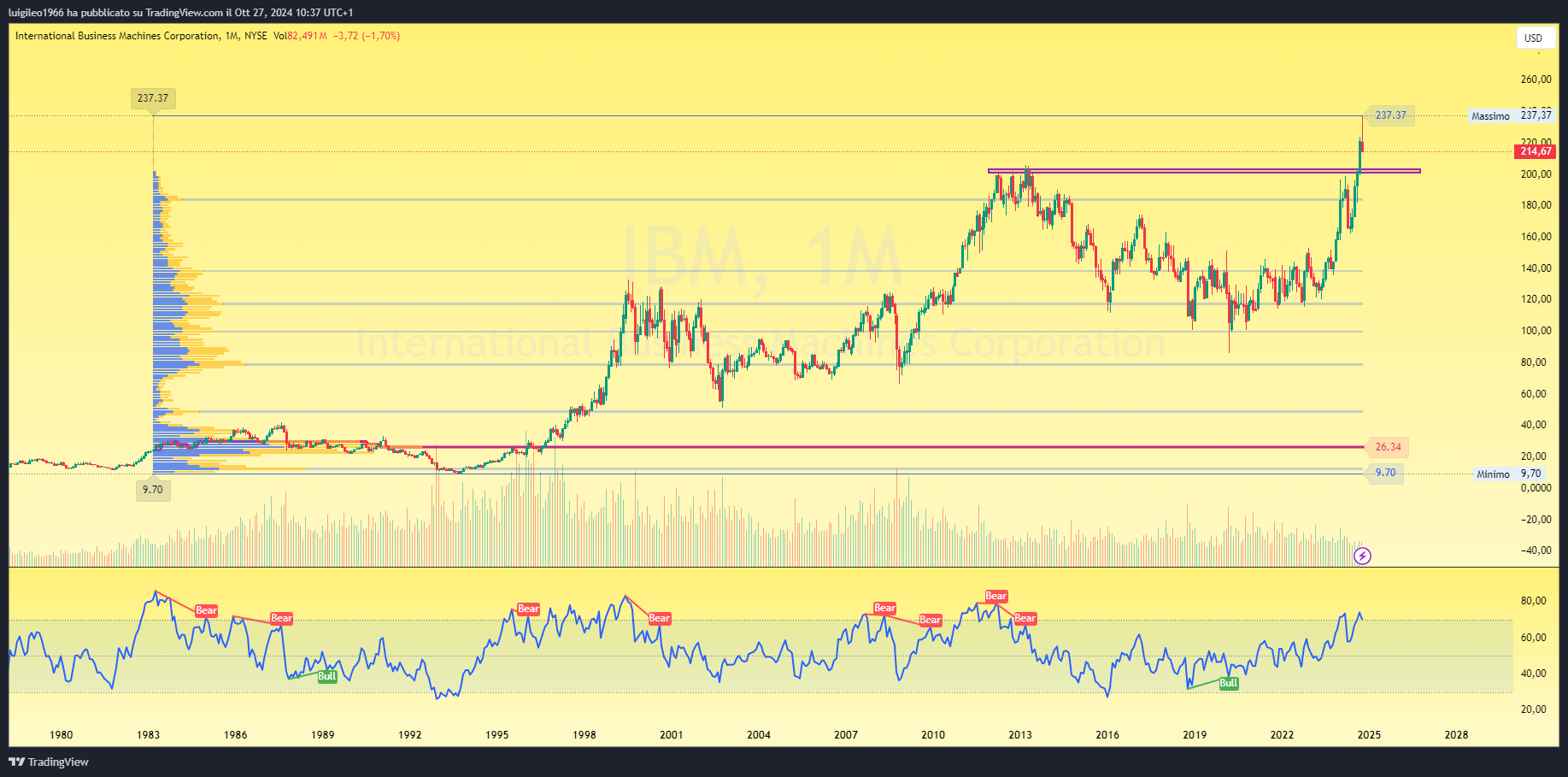Viewport: 1568px width, 777px height.
Task: Click the 2025 year on time axis
Action: click(1369, 734)
